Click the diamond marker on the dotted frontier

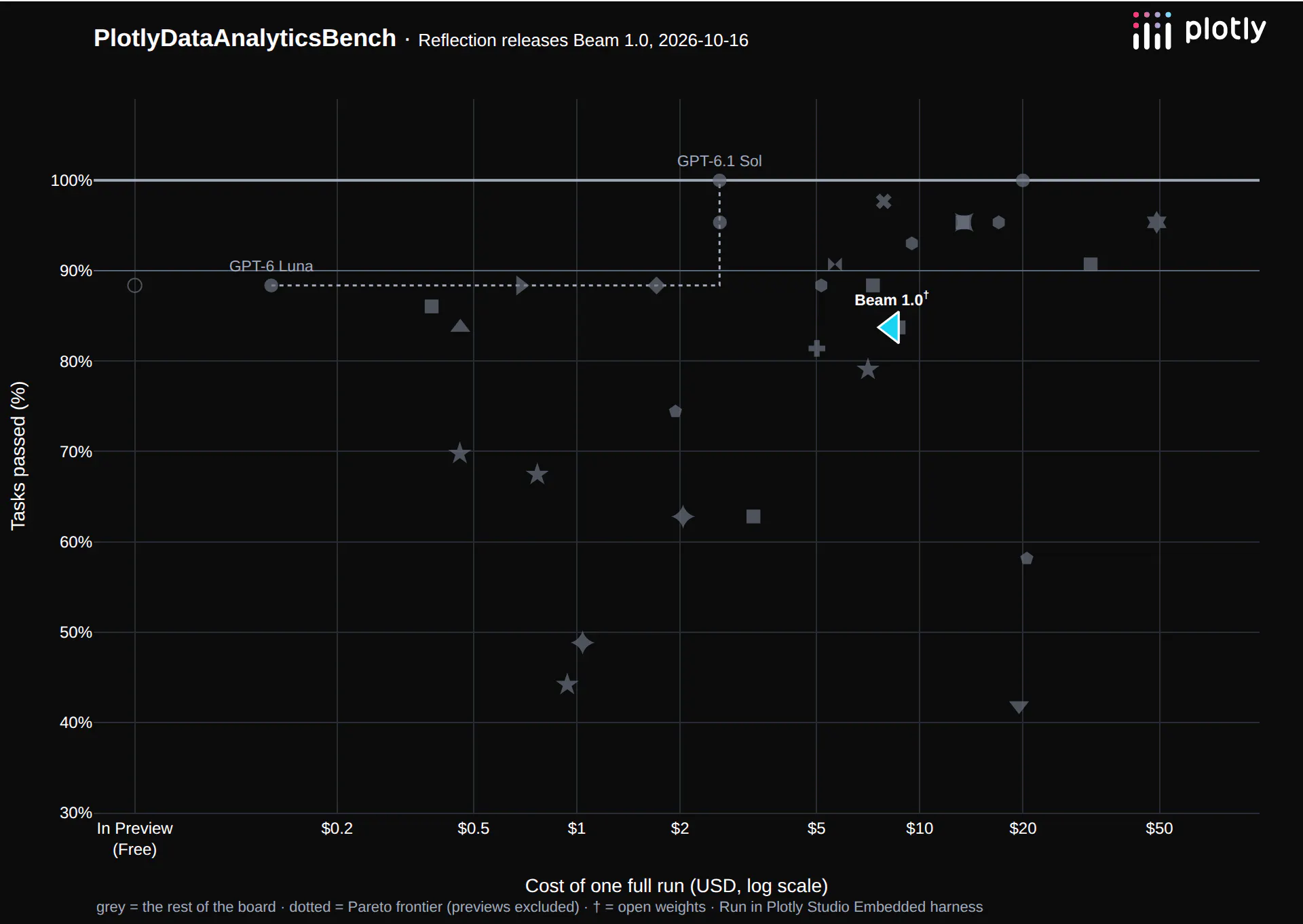656,286
